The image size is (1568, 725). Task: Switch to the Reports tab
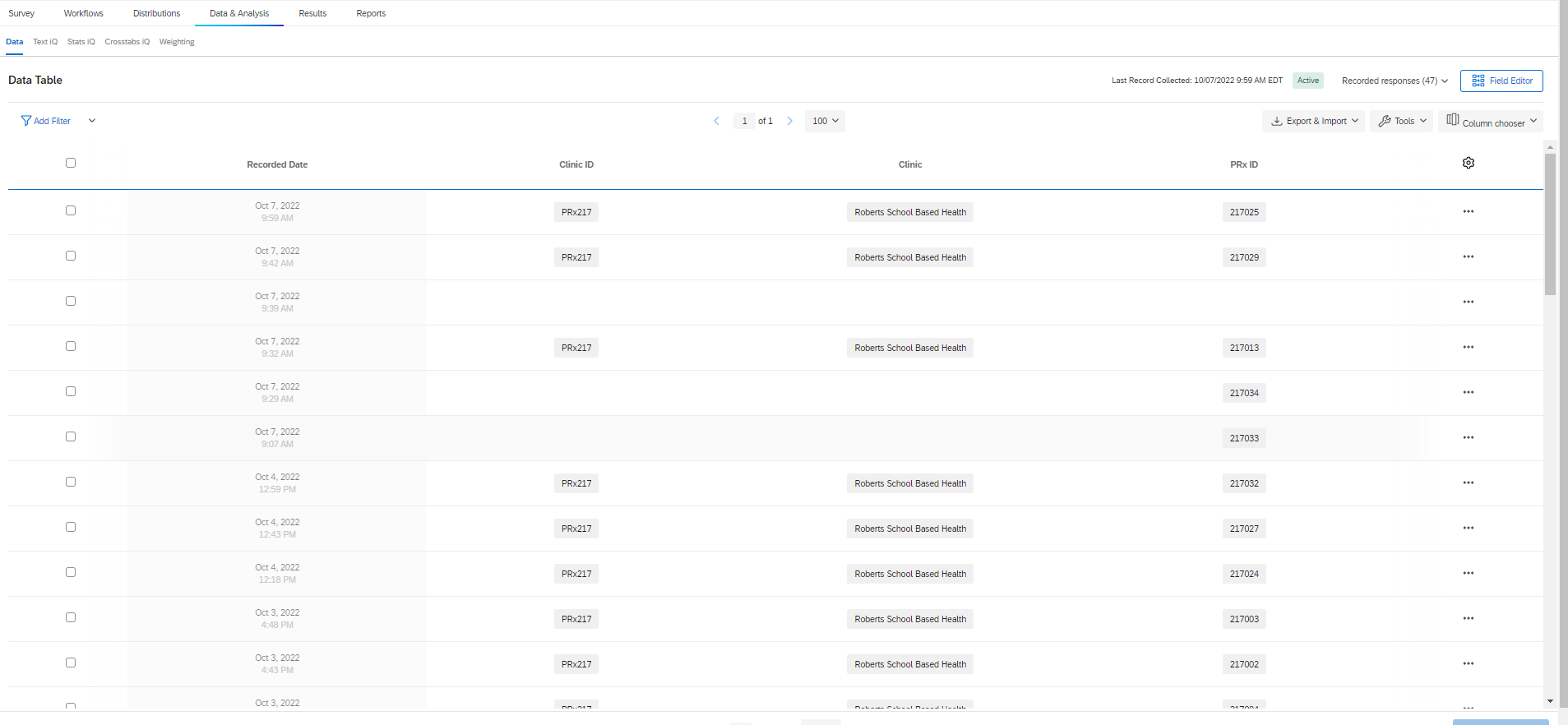point(371,13)
